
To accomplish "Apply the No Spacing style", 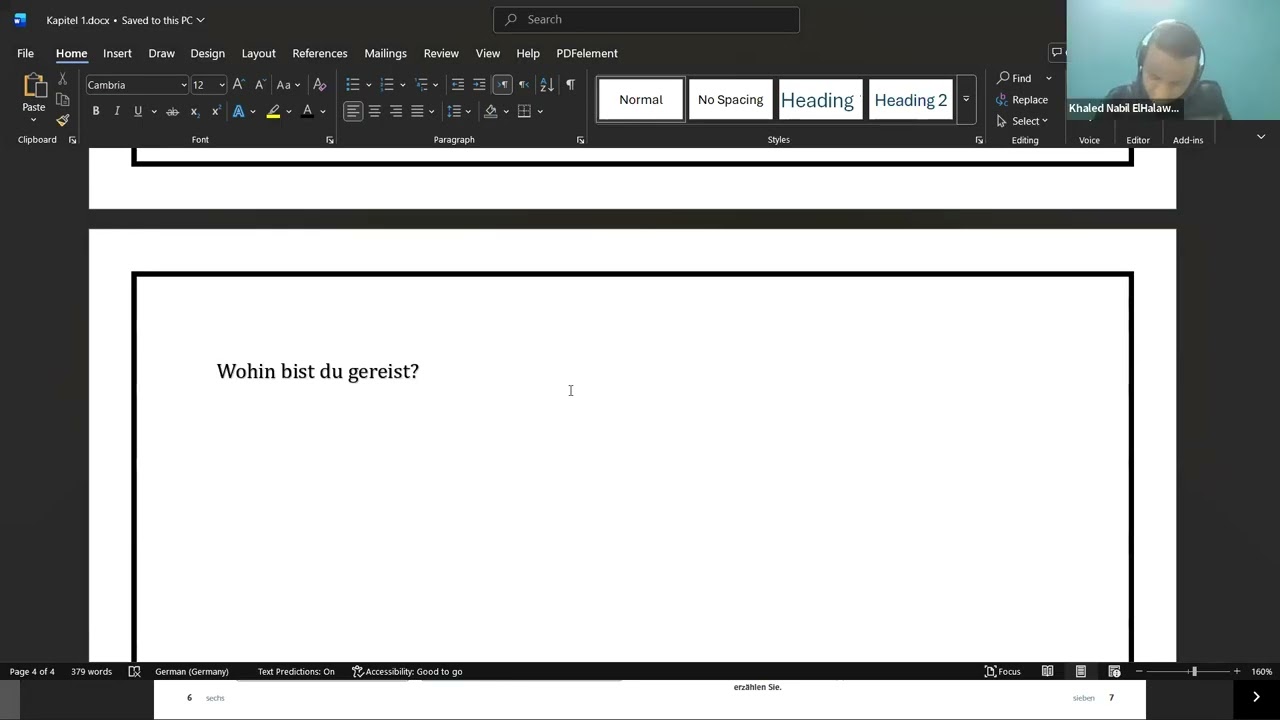I will click(730, 99).
